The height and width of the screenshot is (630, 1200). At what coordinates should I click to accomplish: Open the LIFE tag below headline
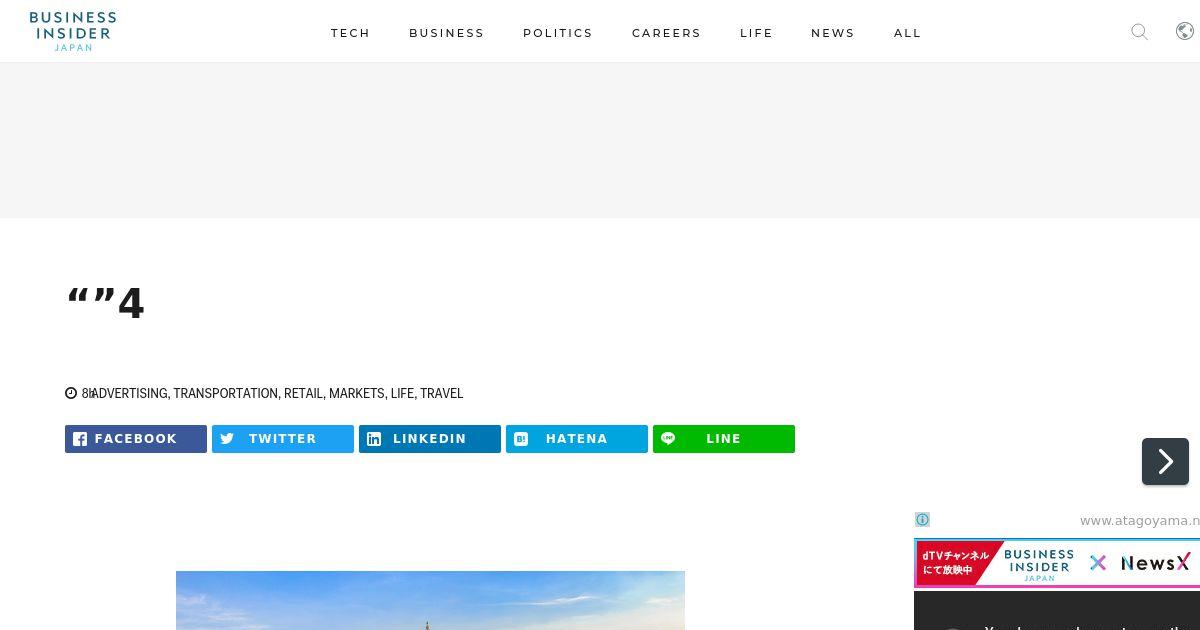coord(402,393)
